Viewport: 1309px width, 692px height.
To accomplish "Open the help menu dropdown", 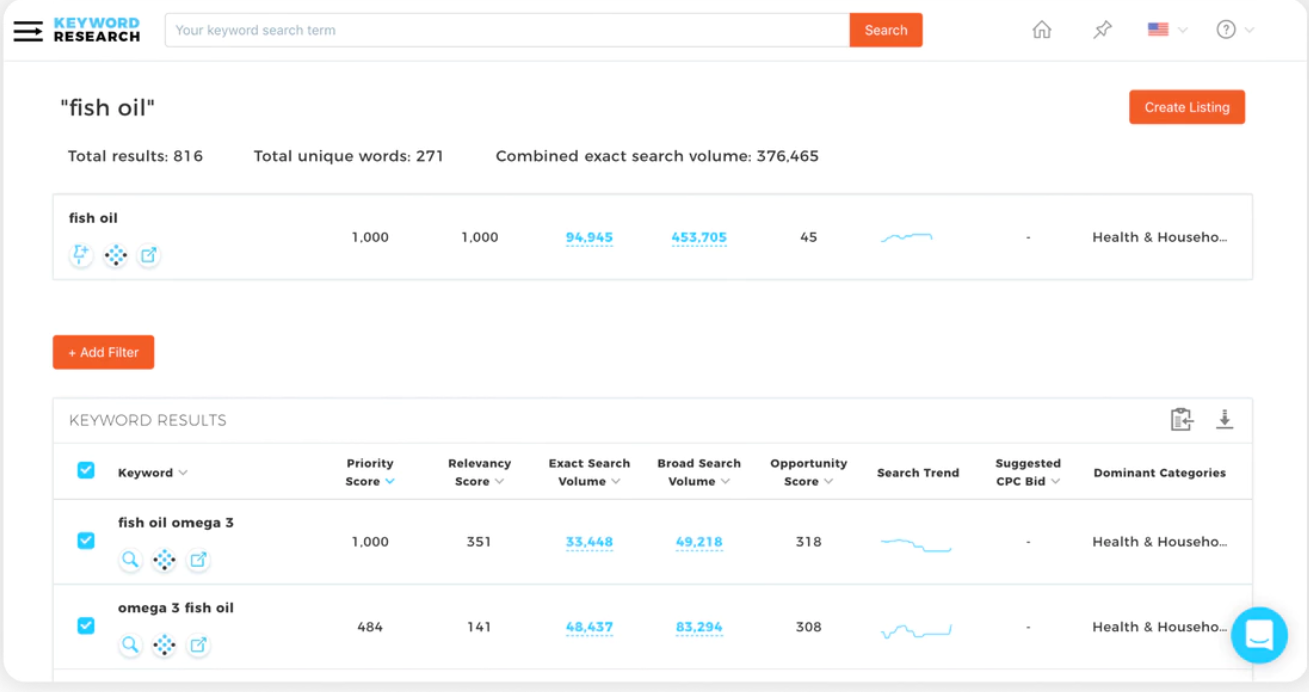I will click(x=1234, y=30).
